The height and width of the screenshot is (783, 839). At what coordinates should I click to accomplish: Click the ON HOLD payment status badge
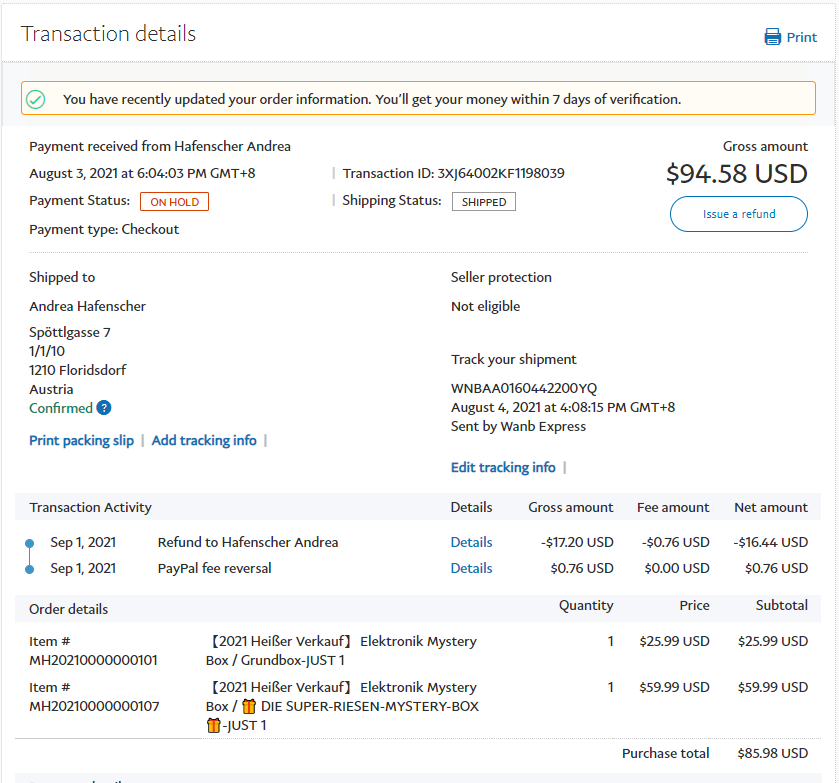point(174,202)
